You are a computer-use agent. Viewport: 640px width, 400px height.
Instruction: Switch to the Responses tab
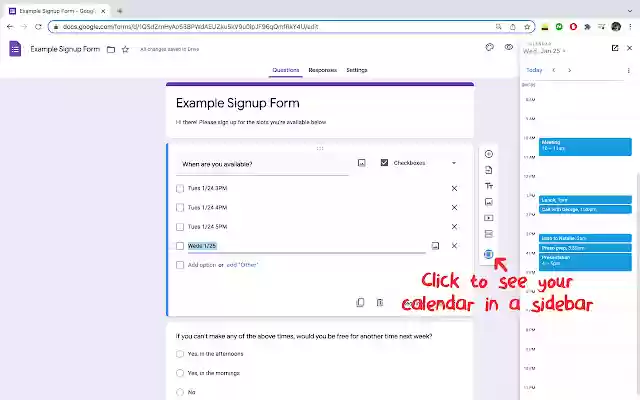[x=322, y=70]
